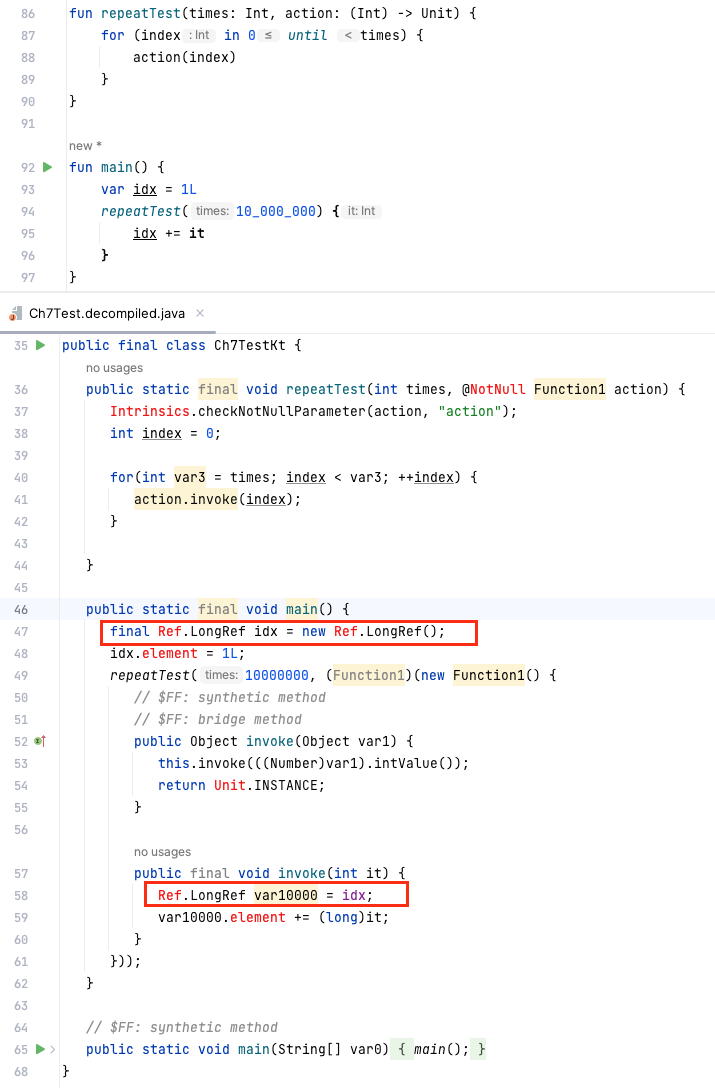
Task: Click 'idx += it' on Kotlin line 95
Action: [169, 233]
